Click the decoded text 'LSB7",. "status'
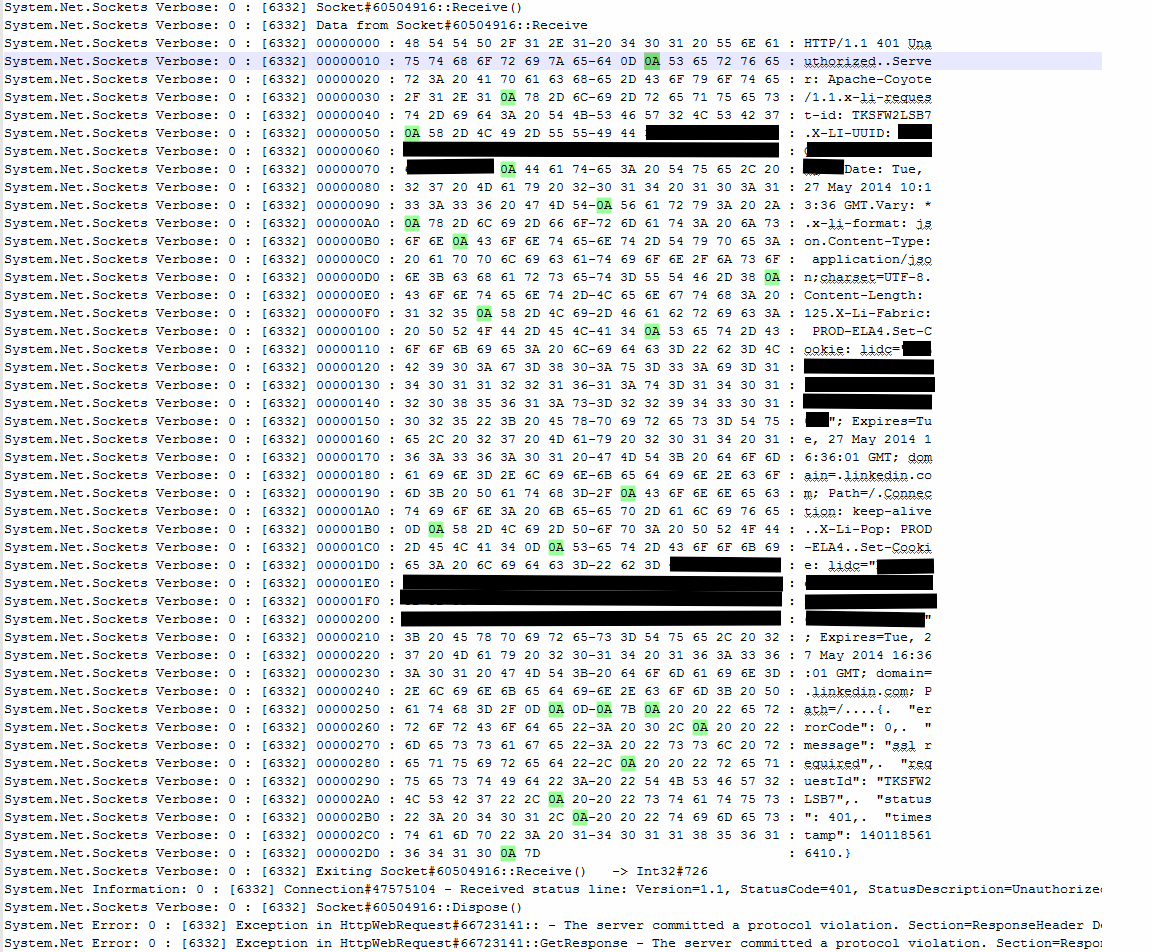Viewport: 1152px width, 952px height. point(867,799)
